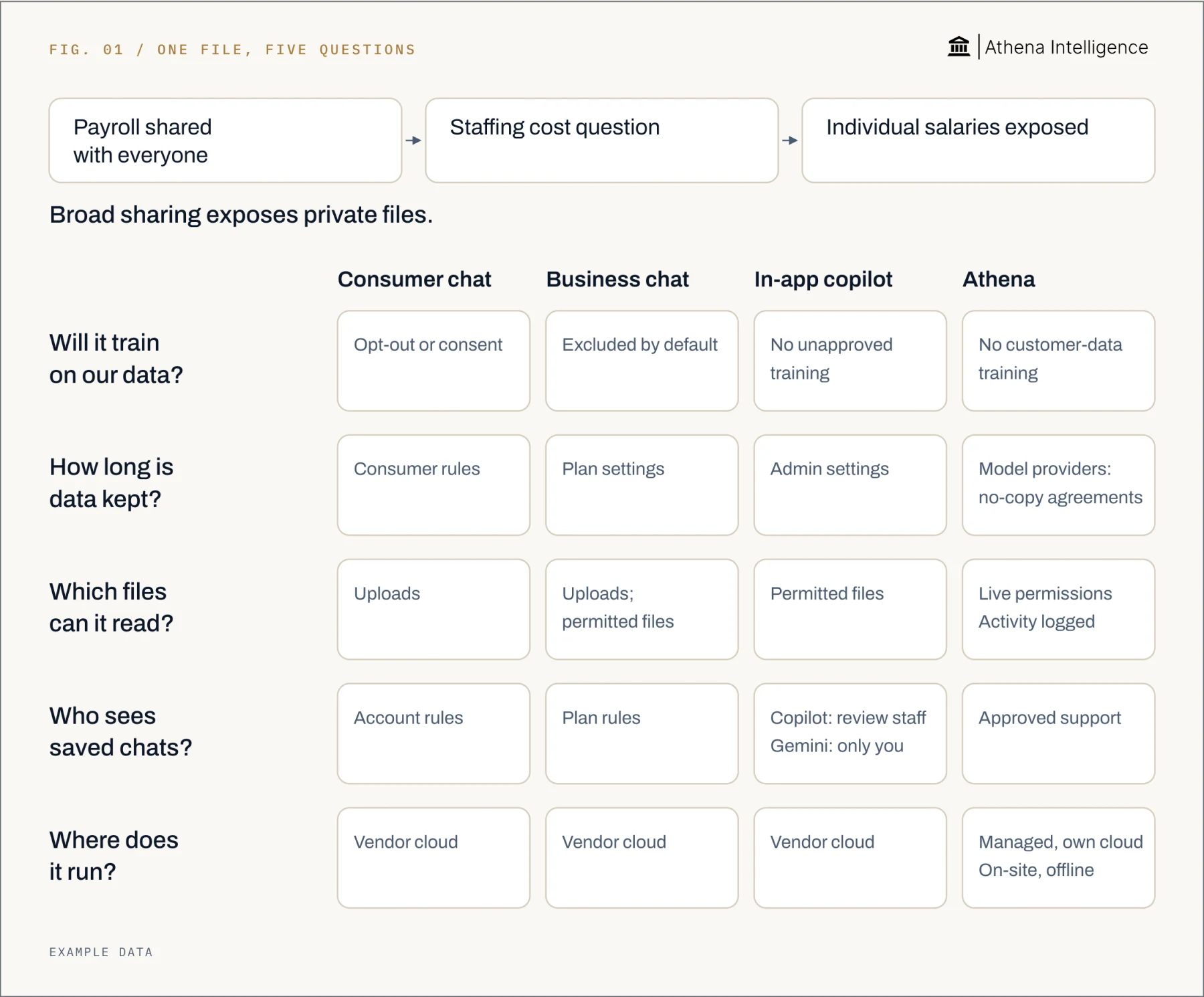The width and height of the screenshot is (1204, 997).
Task: Click the 'Which files can it read?' row label
Action: click(x=111, y=608)
